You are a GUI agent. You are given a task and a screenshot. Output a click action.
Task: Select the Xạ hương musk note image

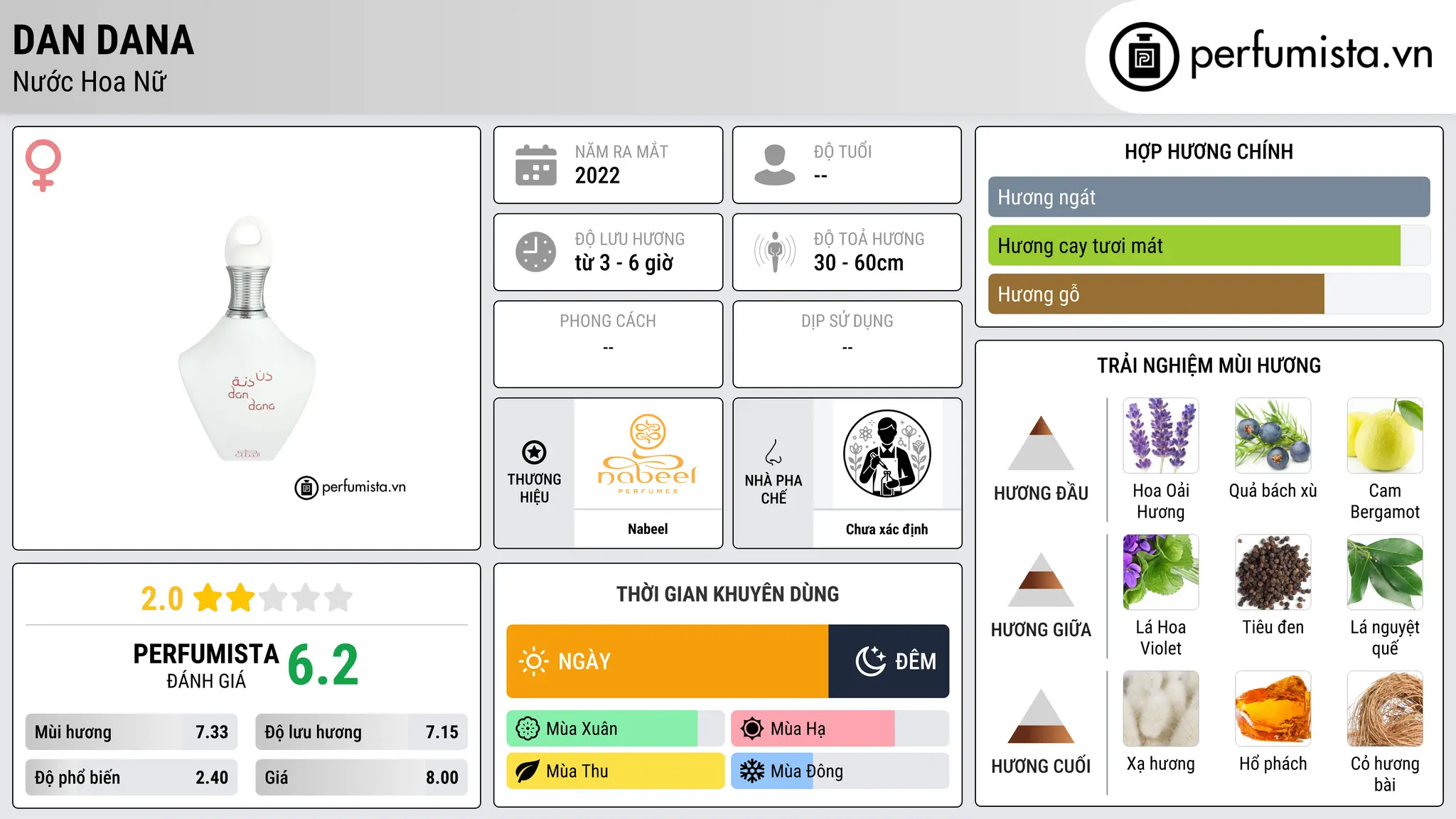click(x=1160, y=709)
